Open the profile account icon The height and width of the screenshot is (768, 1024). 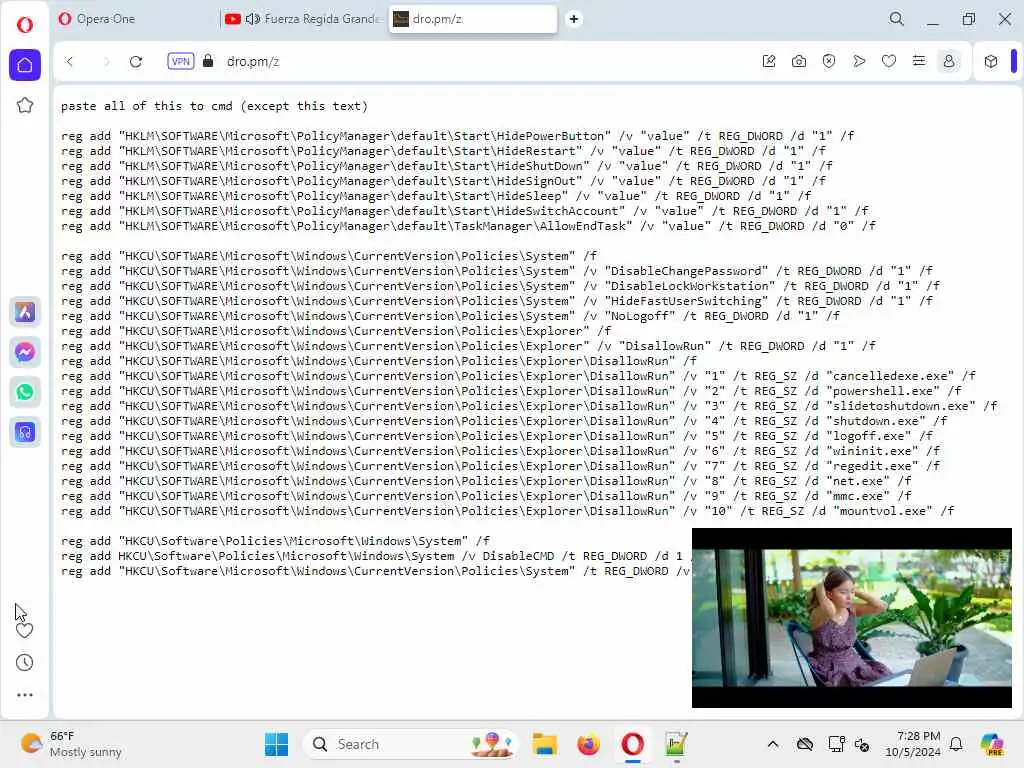click(x=949, y=61)
